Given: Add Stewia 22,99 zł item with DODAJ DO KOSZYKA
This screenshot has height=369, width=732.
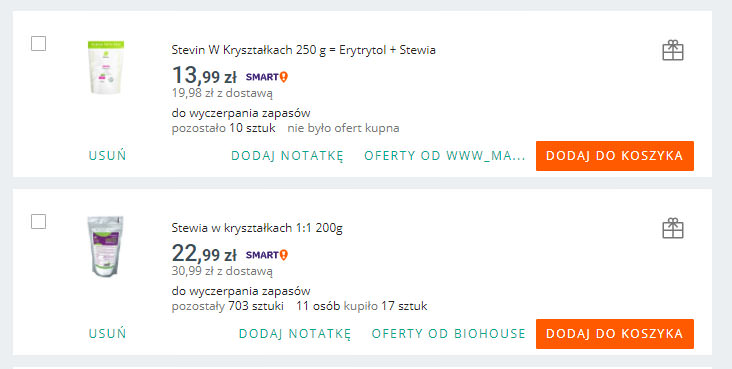Looking at the screenshot, I should coord(615,334).
